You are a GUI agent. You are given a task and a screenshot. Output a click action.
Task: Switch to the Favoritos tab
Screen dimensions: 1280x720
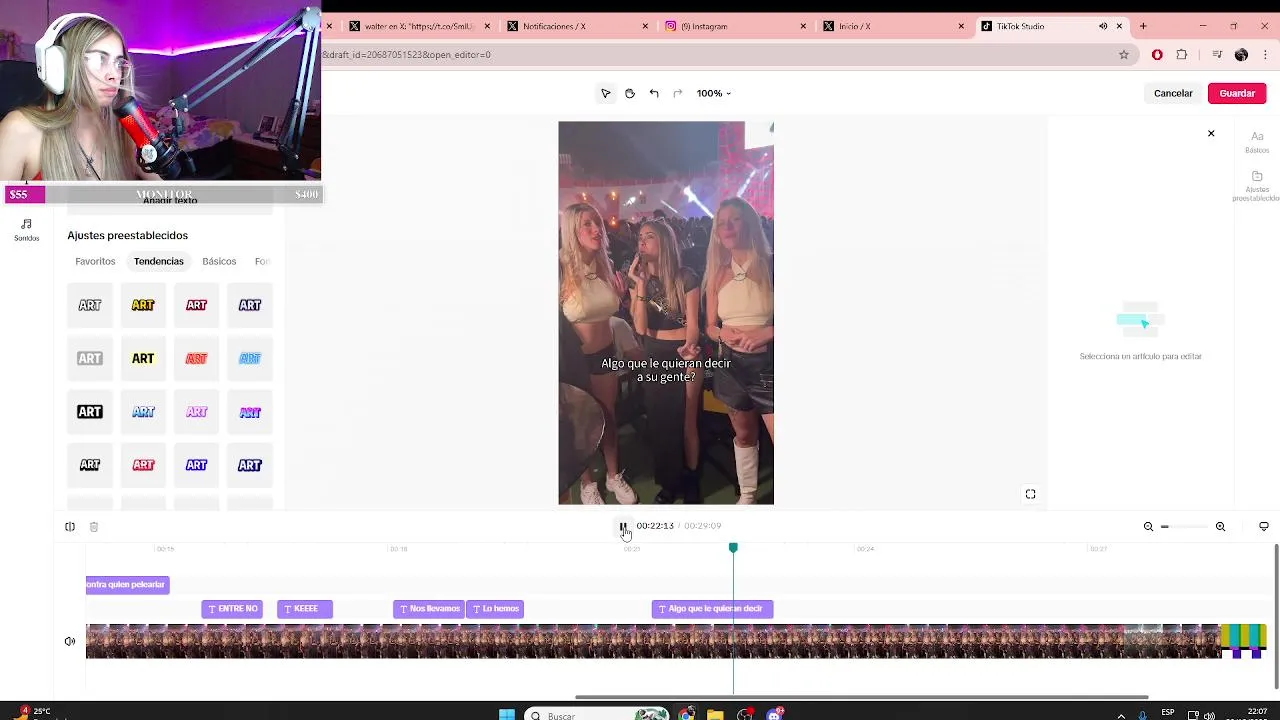tap(95, 261)
